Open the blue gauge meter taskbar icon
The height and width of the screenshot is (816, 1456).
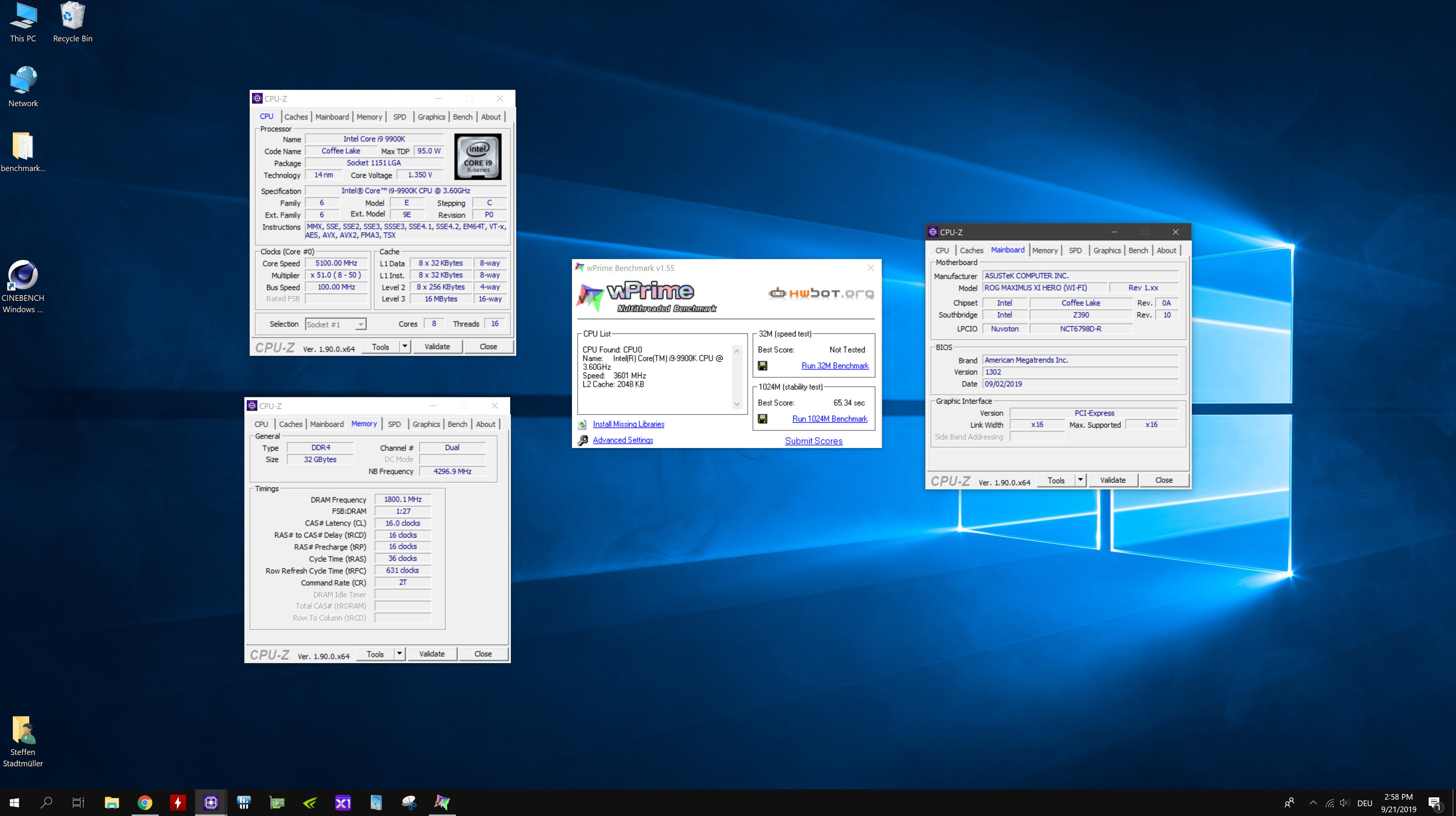click(x=376, y=802)
